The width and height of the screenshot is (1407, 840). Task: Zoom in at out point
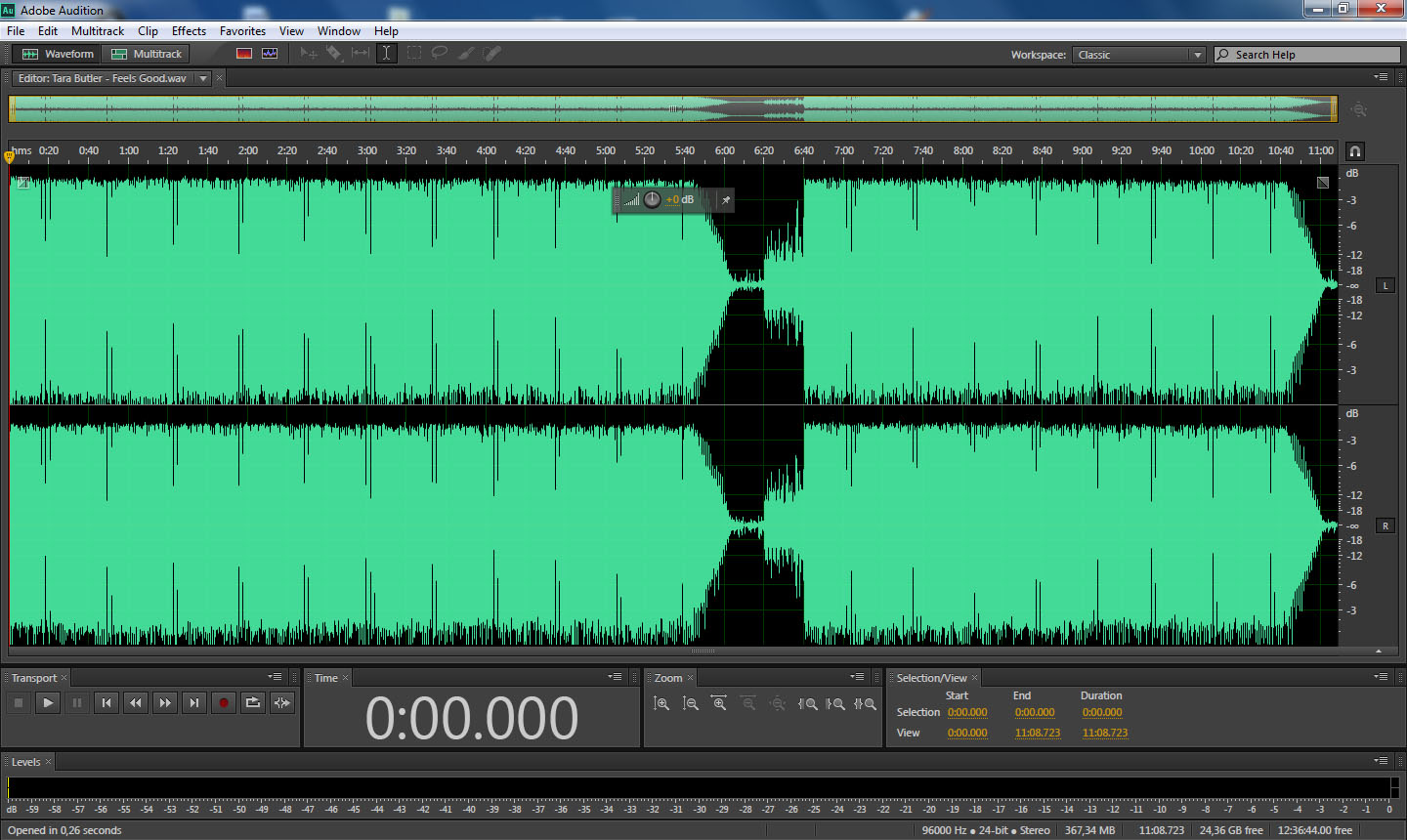click(835, 703)
